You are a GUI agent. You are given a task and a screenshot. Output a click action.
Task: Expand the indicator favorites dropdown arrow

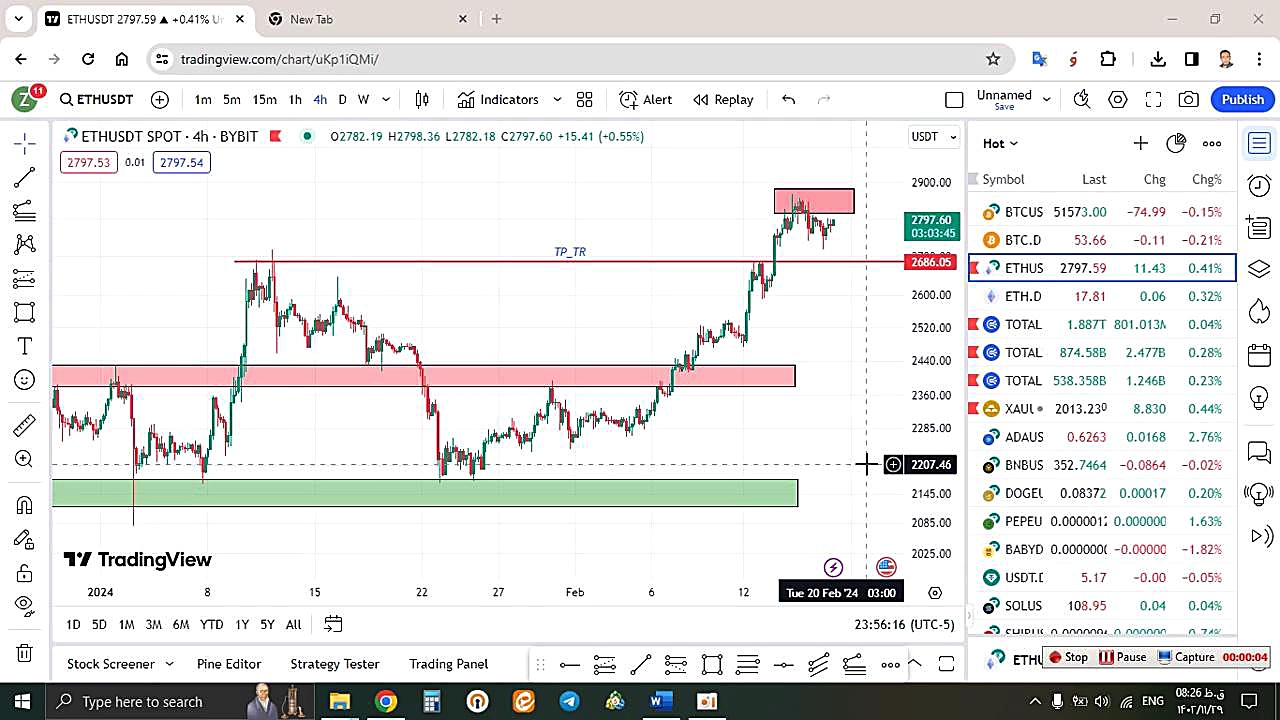(x=557, y=99)
